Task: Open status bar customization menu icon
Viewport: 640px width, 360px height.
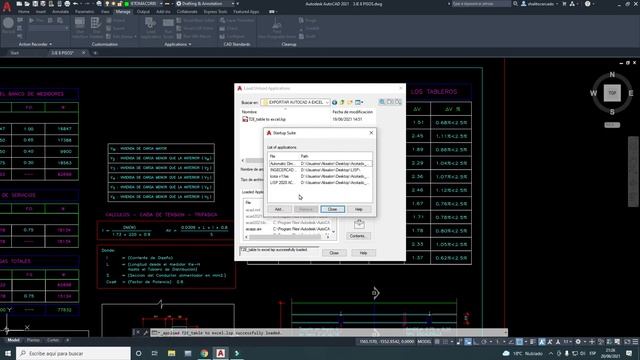Action: click(x=635, y=342)
